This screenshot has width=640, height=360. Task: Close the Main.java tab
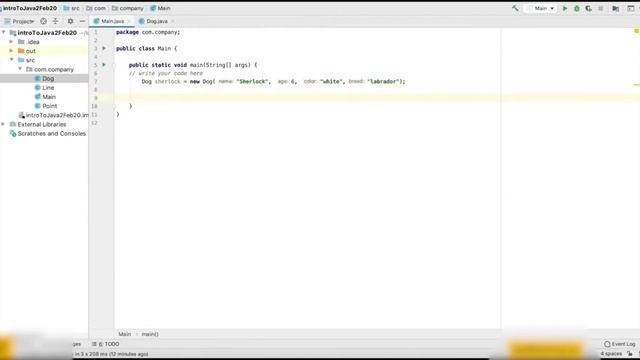(129, 21)
